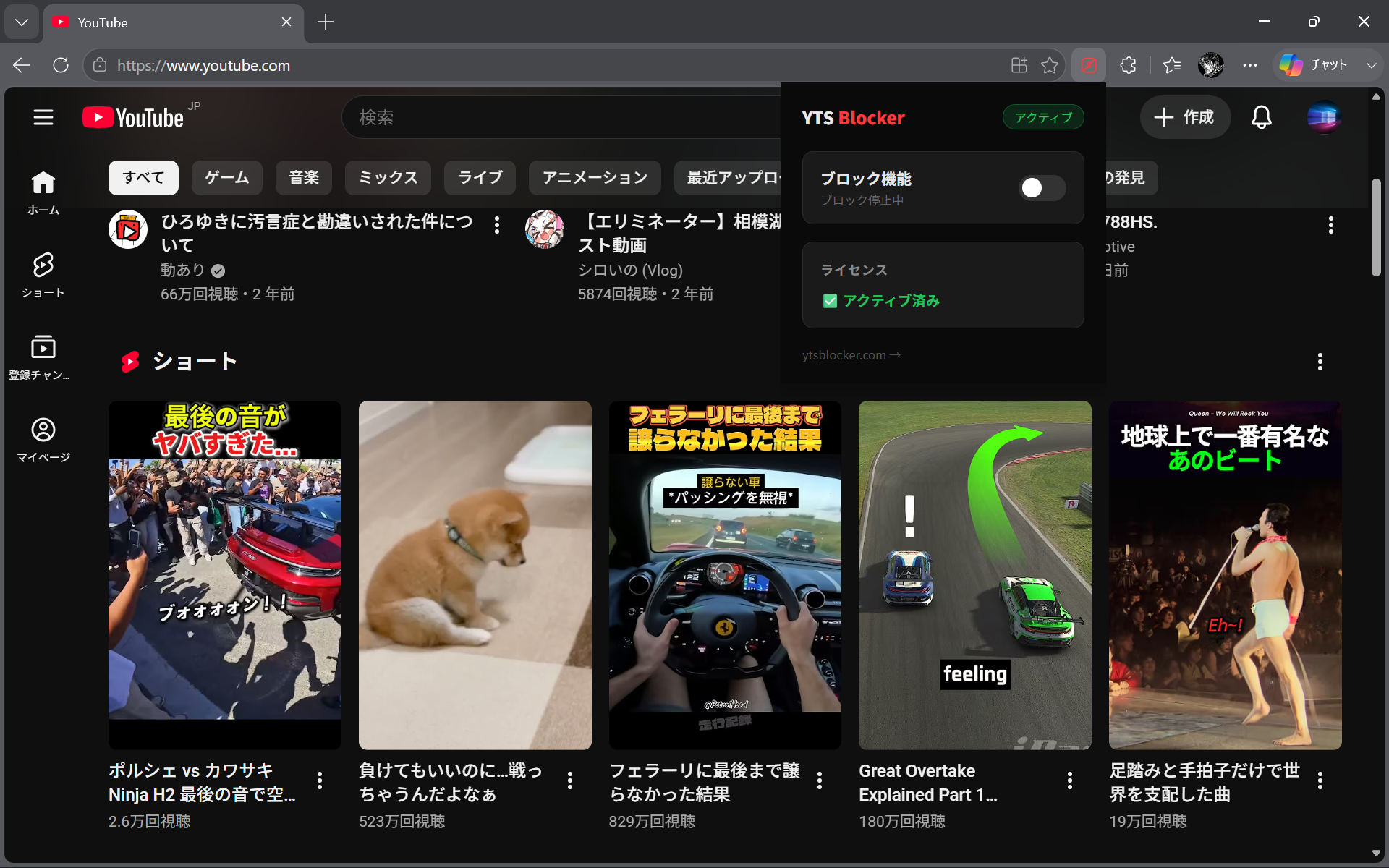Click the Shorts section logo icon
Screen dimensions: 1389x868
(130, 362)
